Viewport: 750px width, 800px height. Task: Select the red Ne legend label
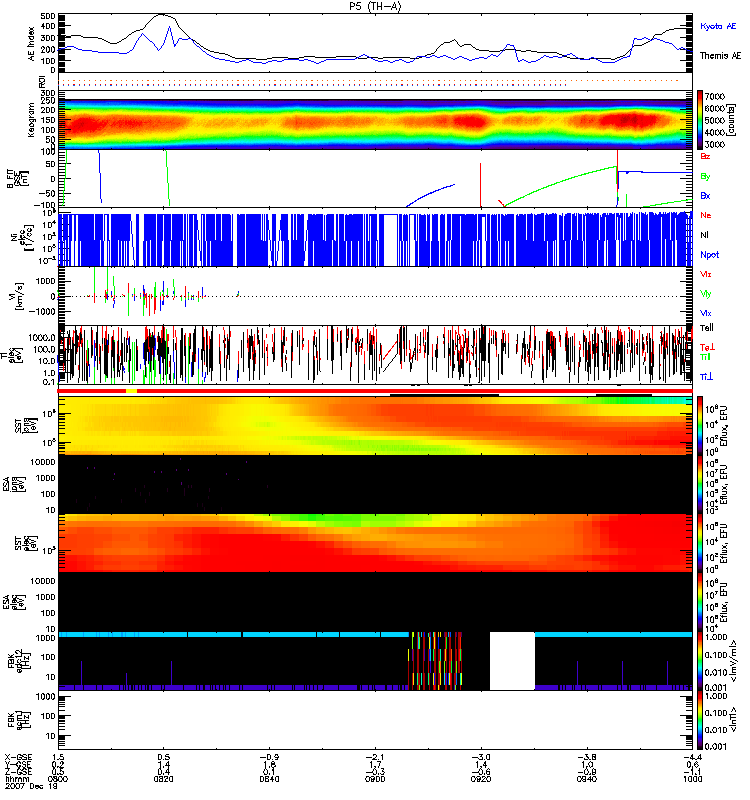point(706,215)
